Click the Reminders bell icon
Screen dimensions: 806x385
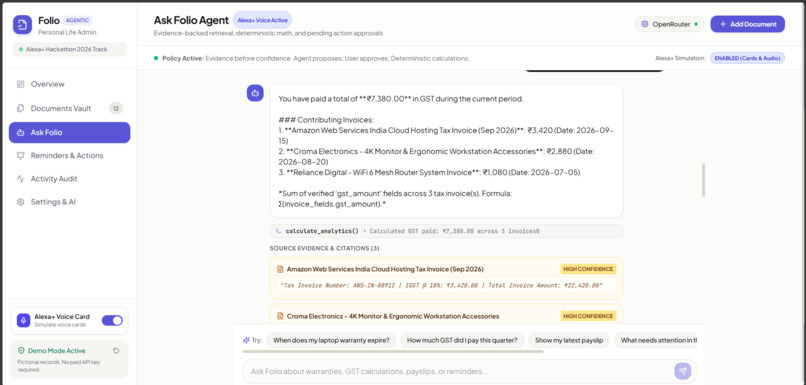coord(21,155)
